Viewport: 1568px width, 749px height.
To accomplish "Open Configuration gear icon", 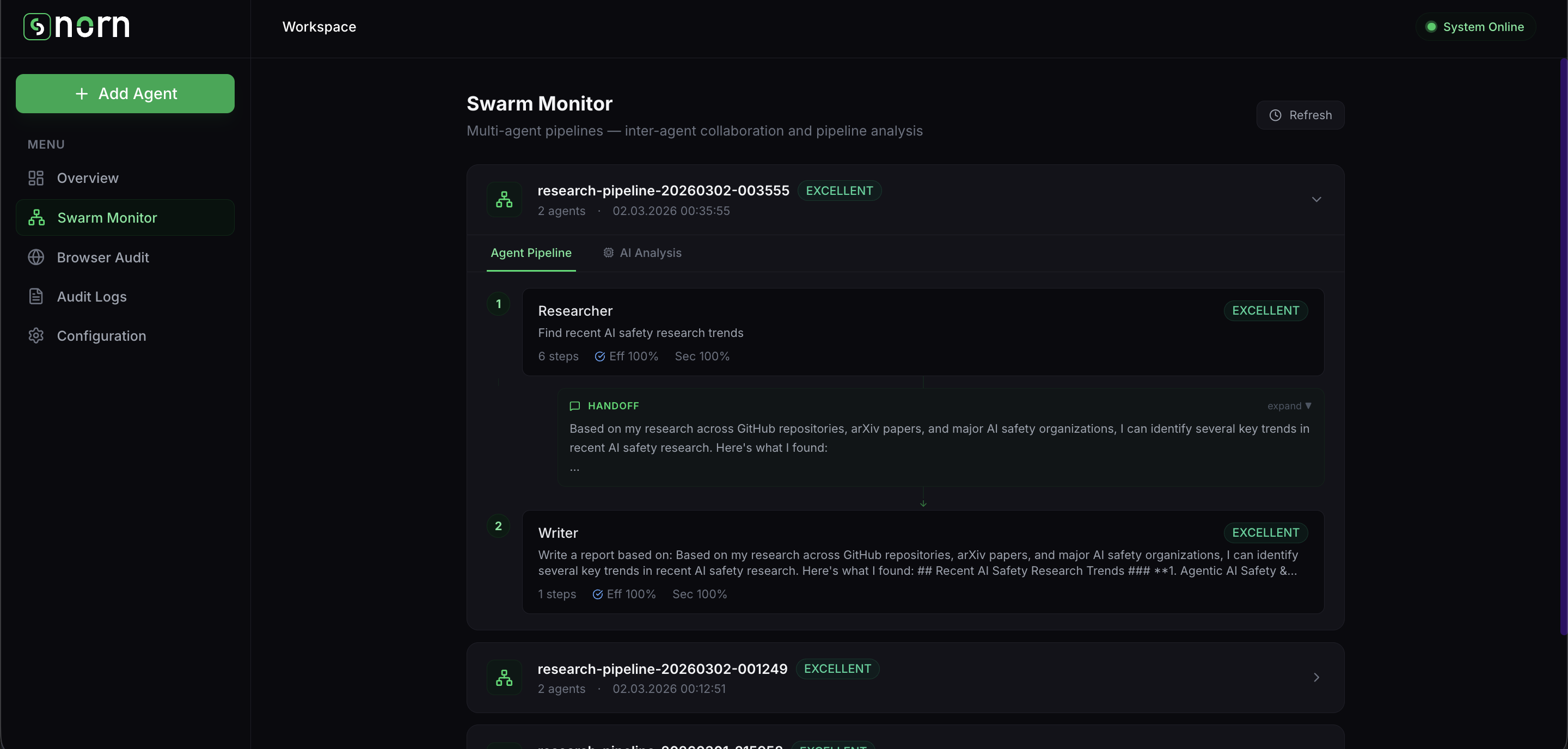I will click(36, 336).
